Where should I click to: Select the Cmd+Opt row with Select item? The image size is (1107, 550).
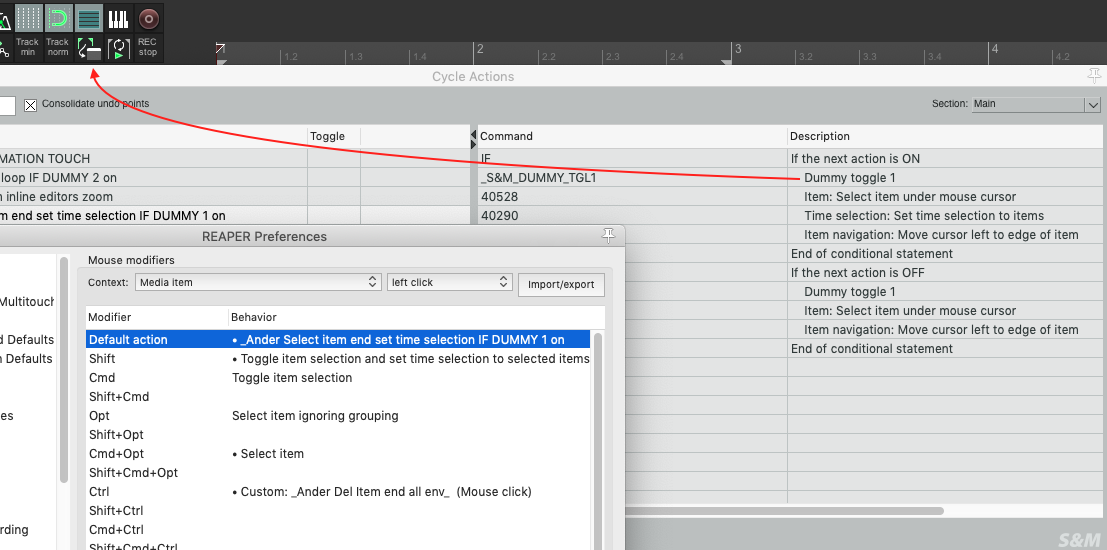(x=338, y=454)
